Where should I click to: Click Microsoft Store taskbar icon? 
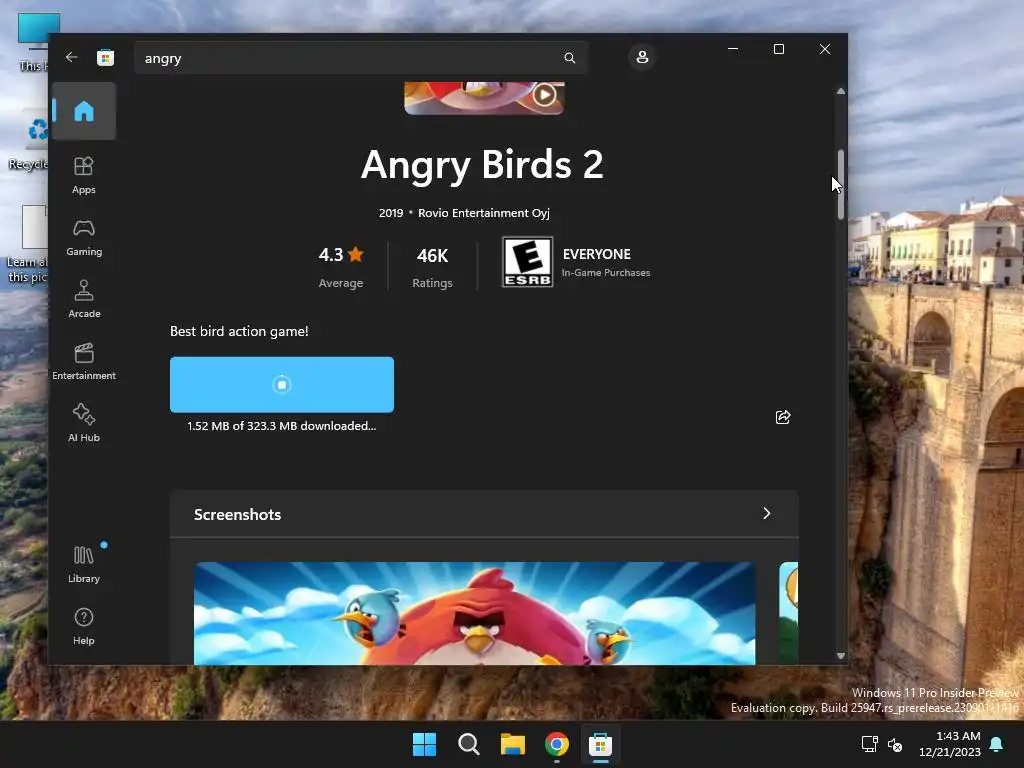point(600,744)
